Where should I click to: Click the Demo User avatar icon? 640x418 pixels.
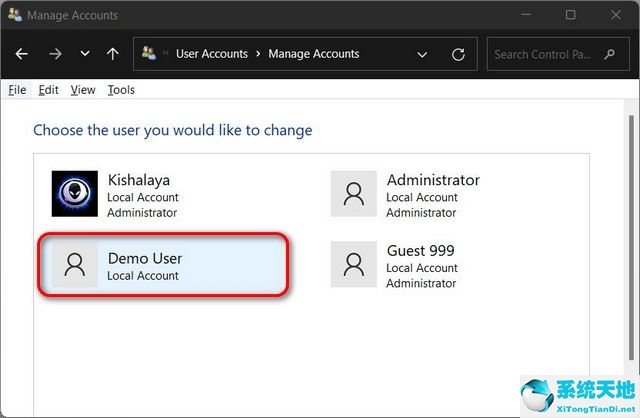[x=75, y=264]
